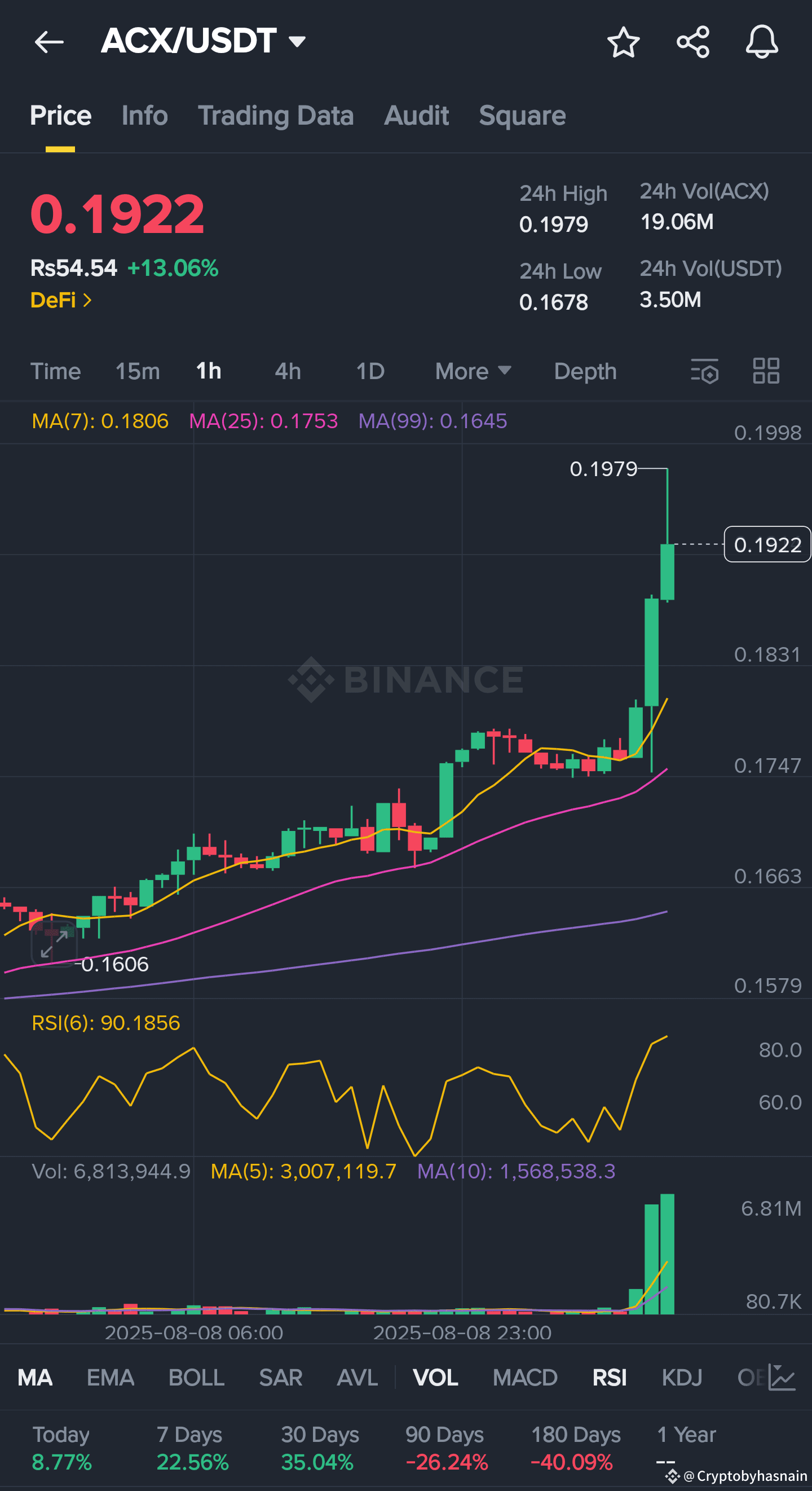Select the 4h timeframe
Image resolution: width=812 pixels, height=1491 pixels.
pyautogui.click(x=288, y=371)
